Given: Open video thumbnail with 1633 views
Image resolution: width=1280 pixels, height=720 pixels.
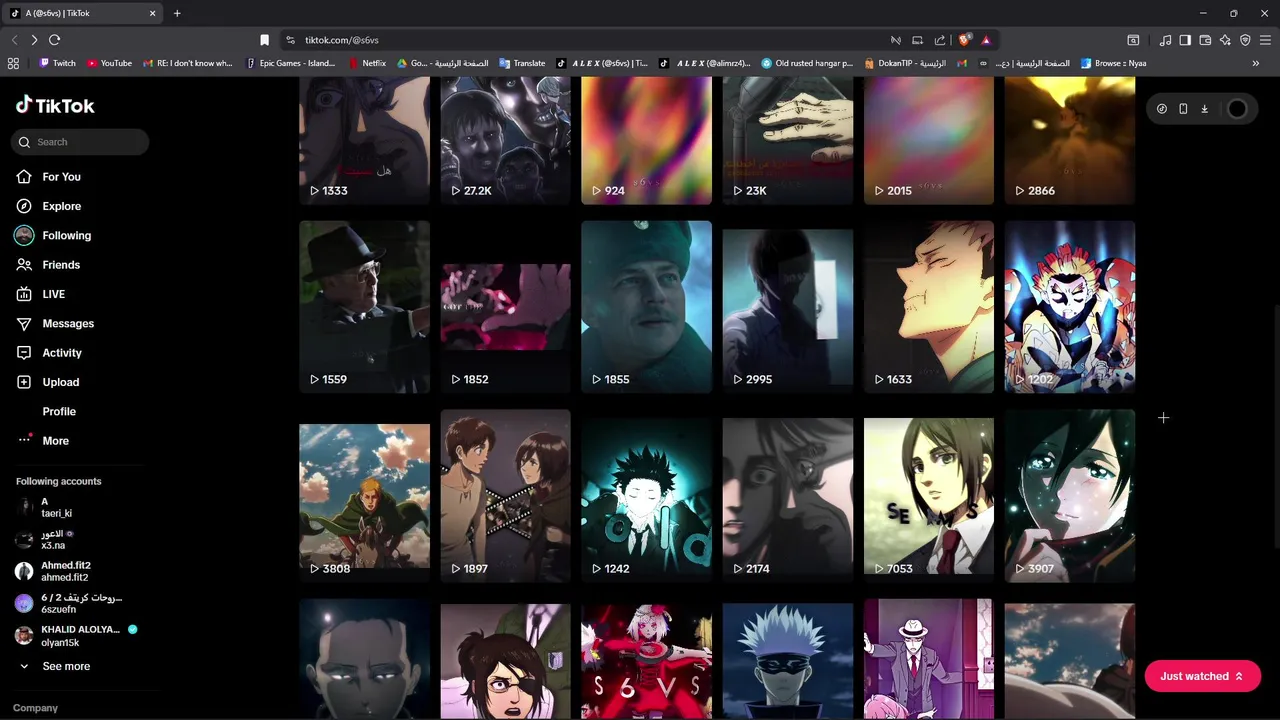Looking at the screenshot, I should coord(929,307).
